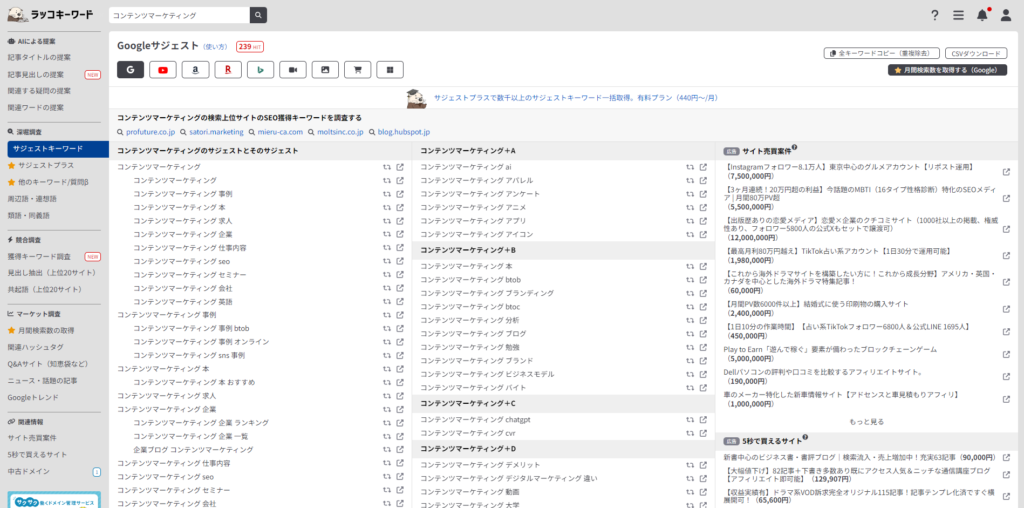
Task: Open 獲得キーワード調査 in sidebar
Action: pyautogui.click(x=39, y=257)
